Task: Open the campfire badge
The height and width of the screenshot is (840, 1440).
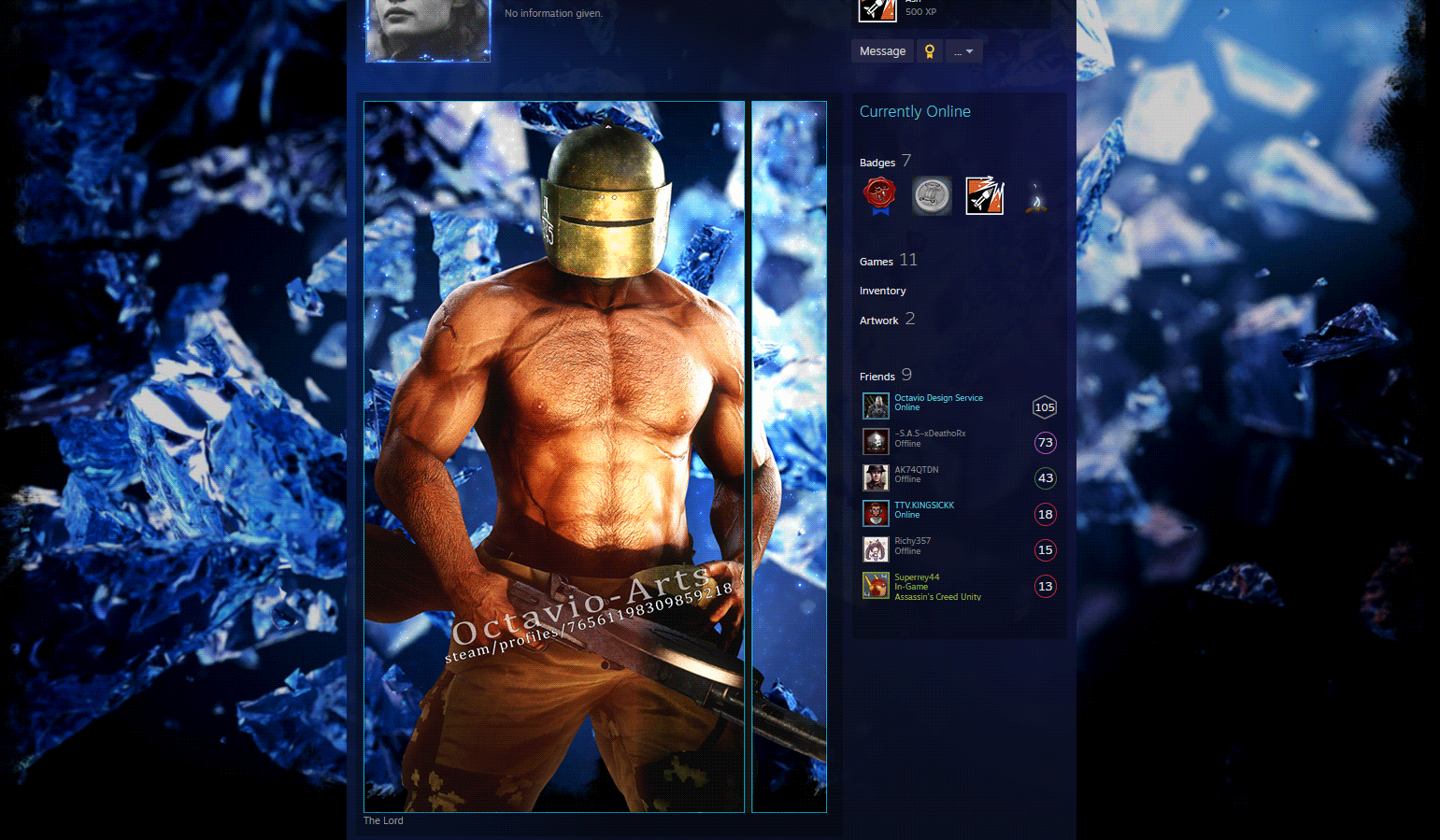Action: (1036, 196)
